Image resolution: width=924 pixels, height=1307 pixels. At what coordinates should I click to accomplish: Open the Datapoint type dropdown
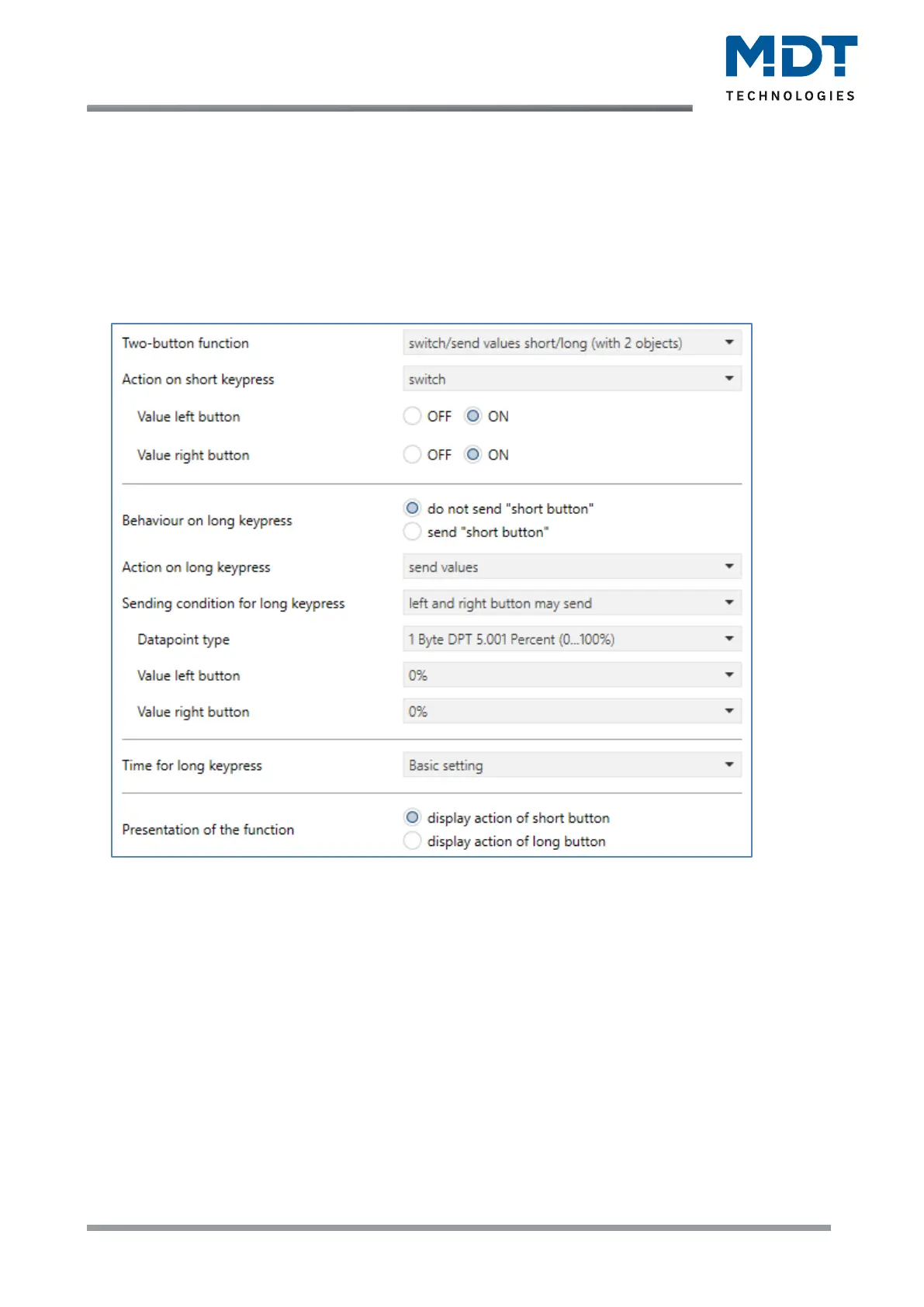572,640
